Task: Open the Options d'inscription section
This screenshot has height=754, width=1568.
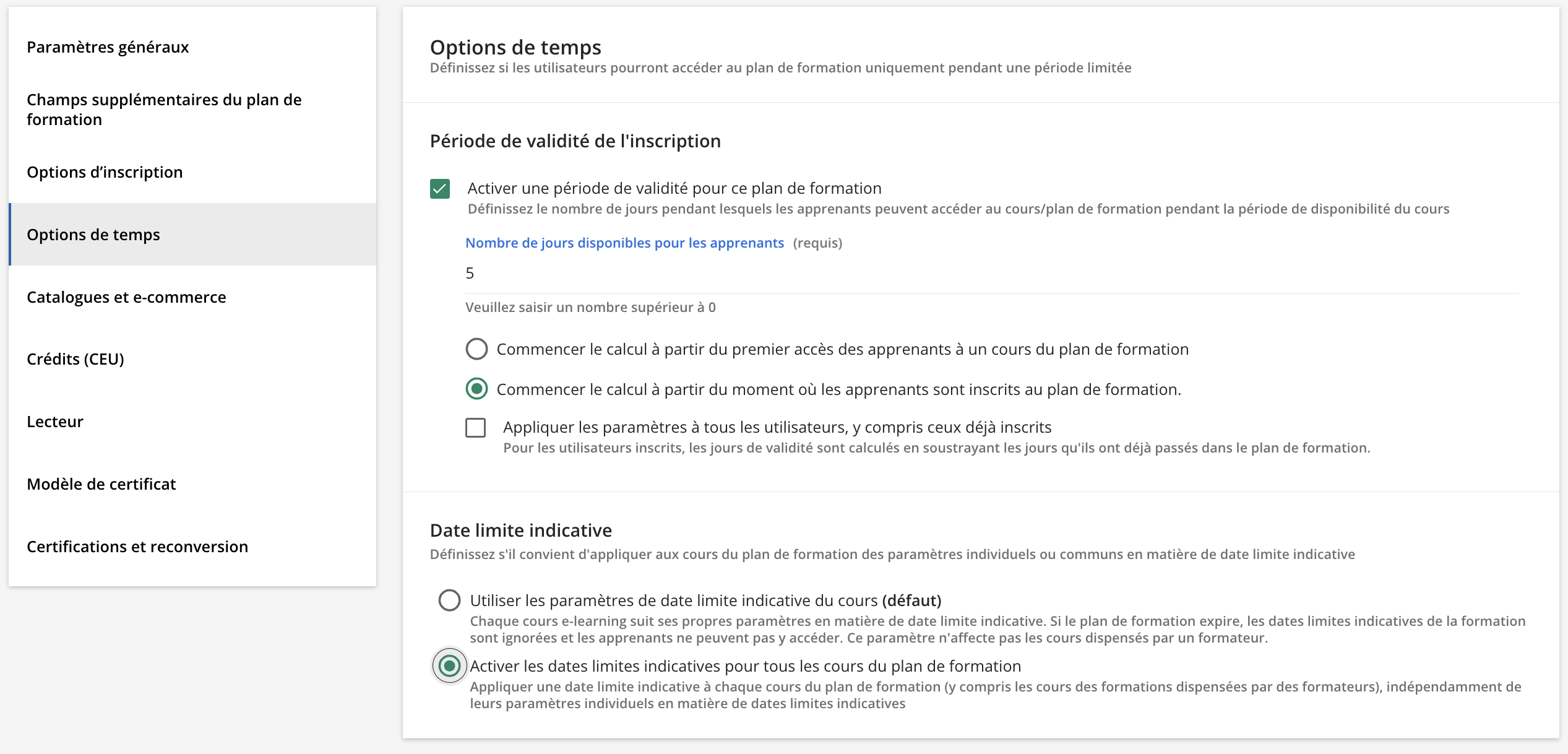Action: (105, 172)
